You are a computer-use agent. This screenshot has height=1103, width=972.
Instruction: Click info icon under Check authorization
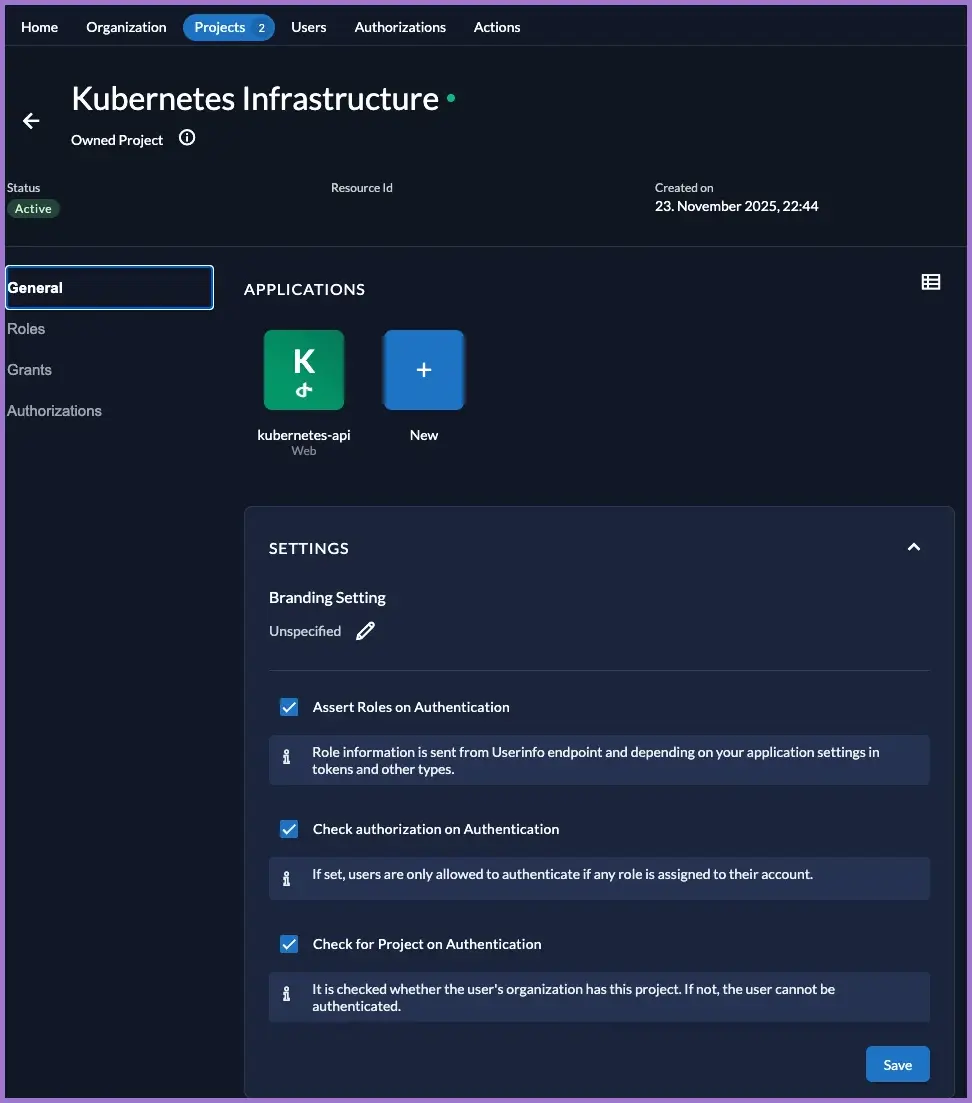287,879
